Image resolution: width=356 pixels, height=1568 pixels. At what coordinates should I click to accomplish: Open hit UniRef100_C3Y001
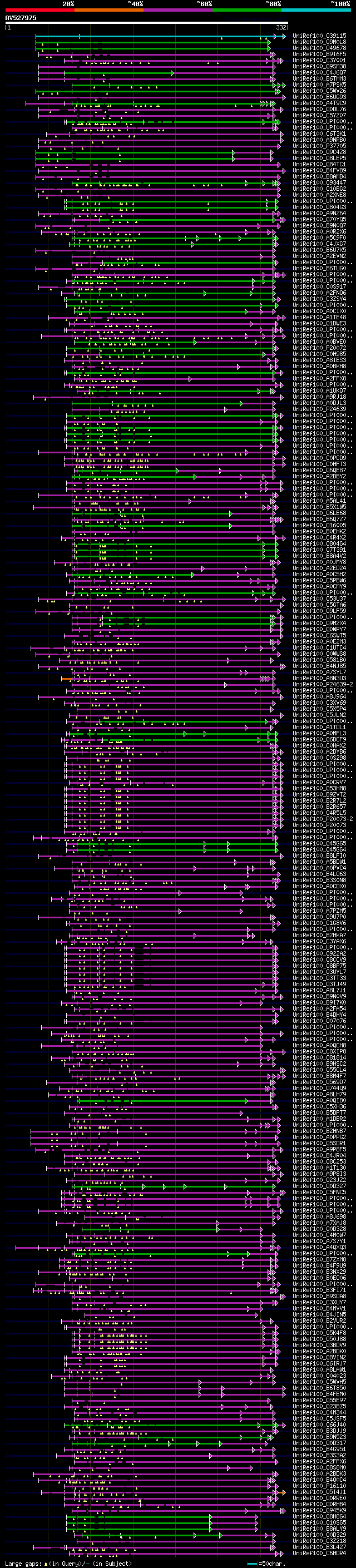pyautogui.click(x=319, y=60)
